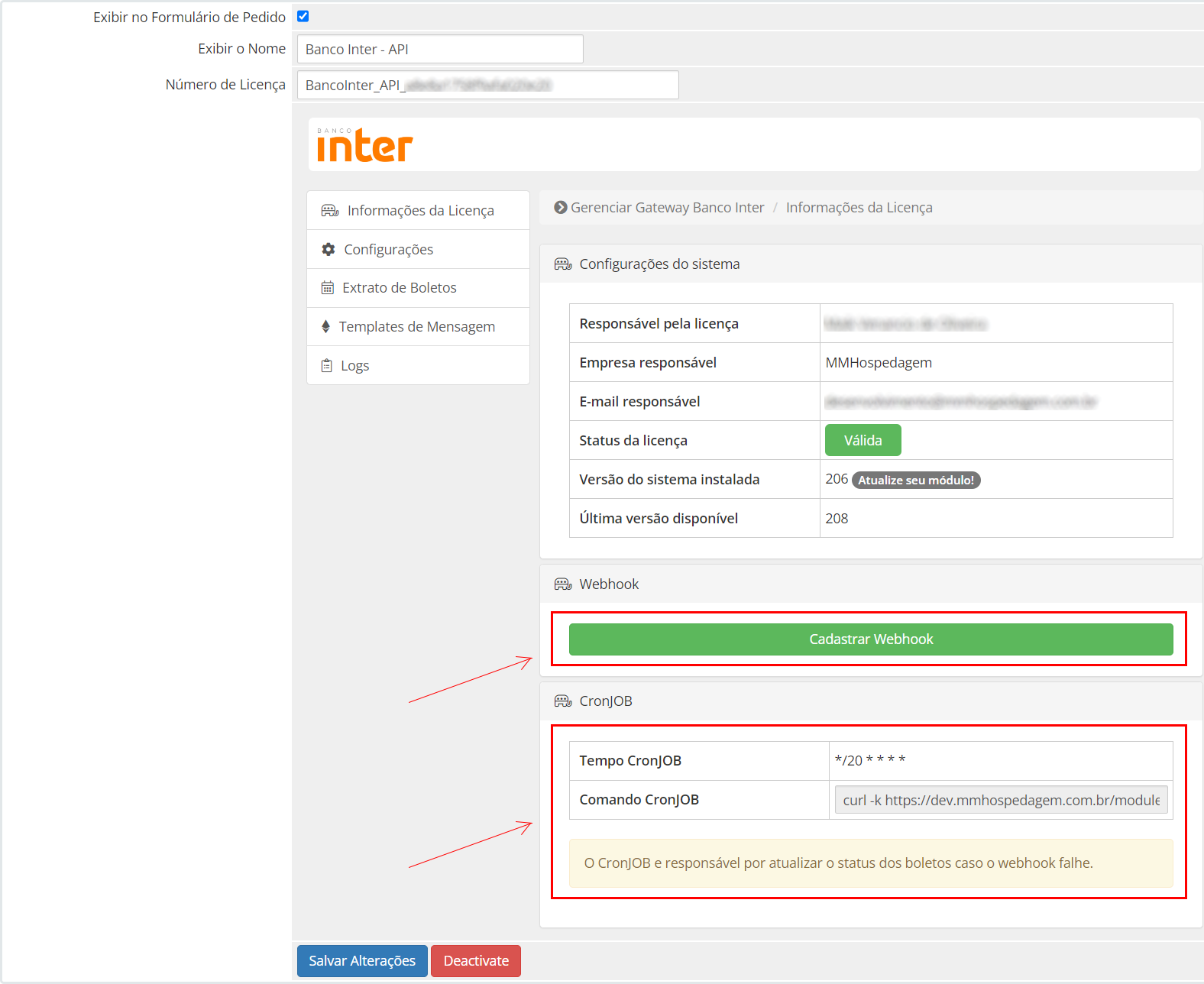Click installed version number 206

837,479
